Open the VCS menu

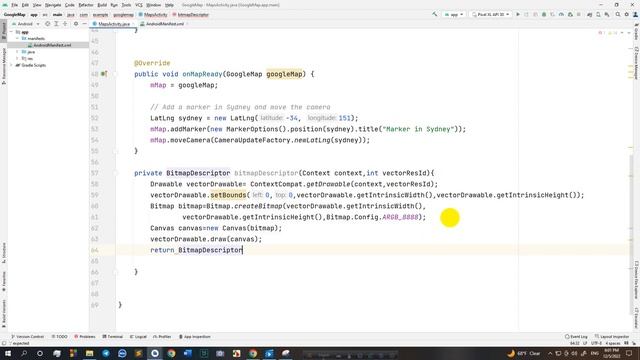139,5
